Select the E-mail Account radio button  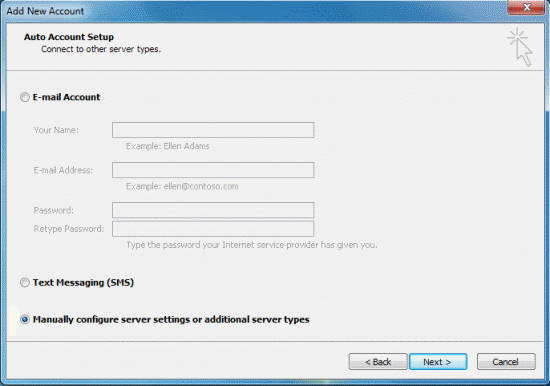25,97
